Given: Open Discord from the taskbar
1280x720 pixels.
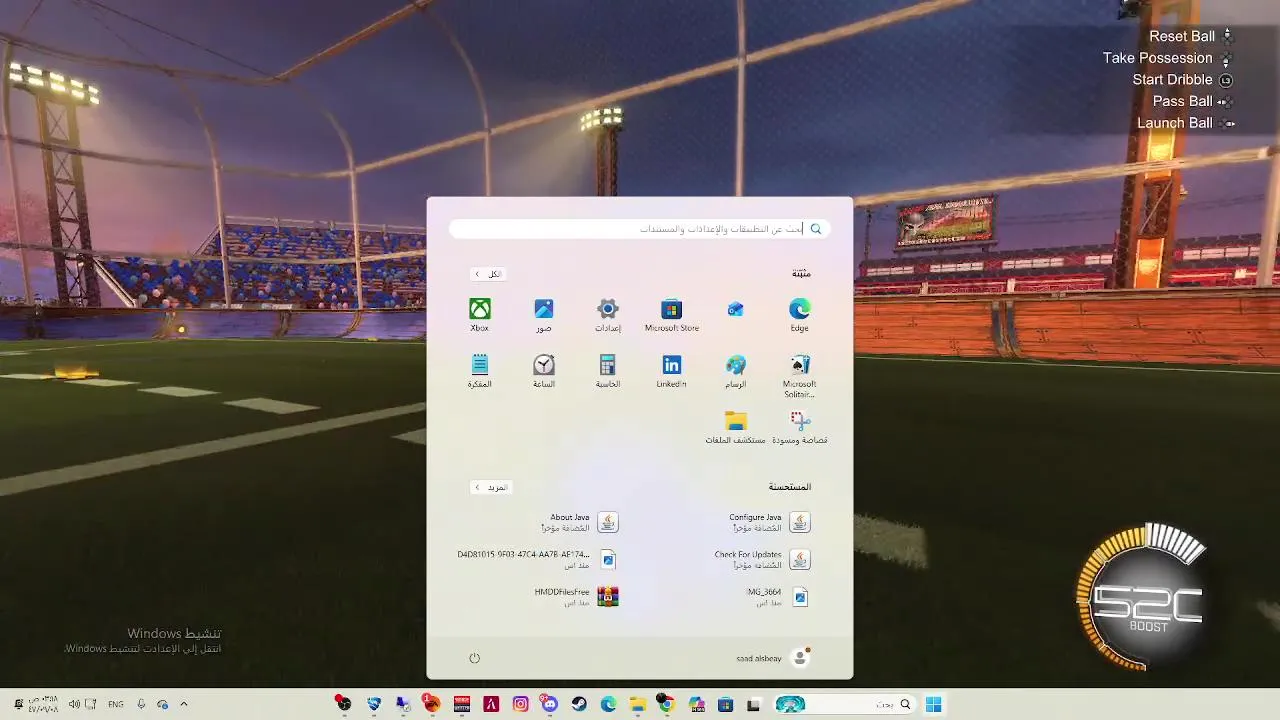Looking at the screenshot, I should coord(549,704).
